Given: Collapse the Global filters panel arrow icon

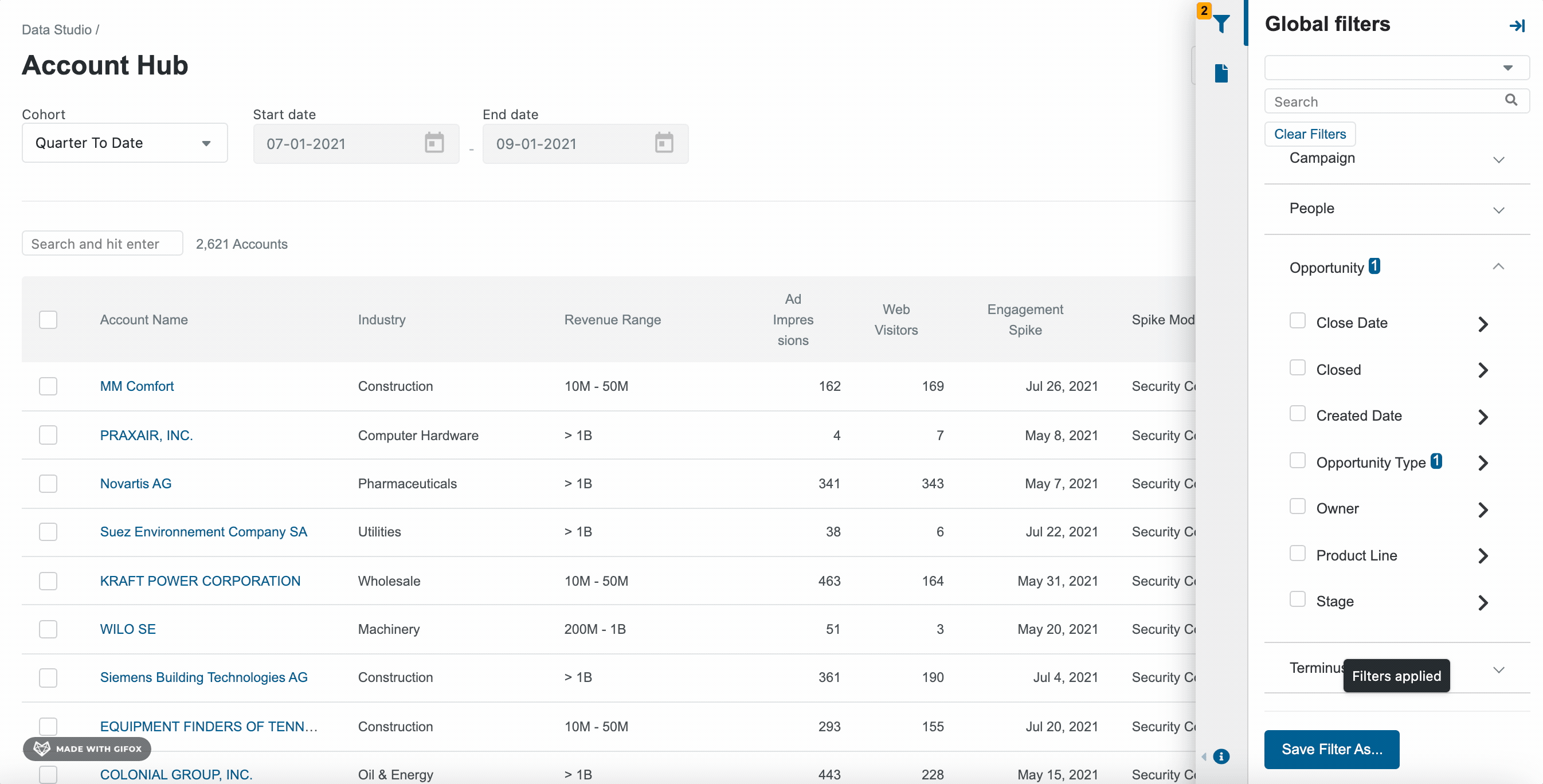Looking at the screenshot, I should click(x=1517, y=25).
